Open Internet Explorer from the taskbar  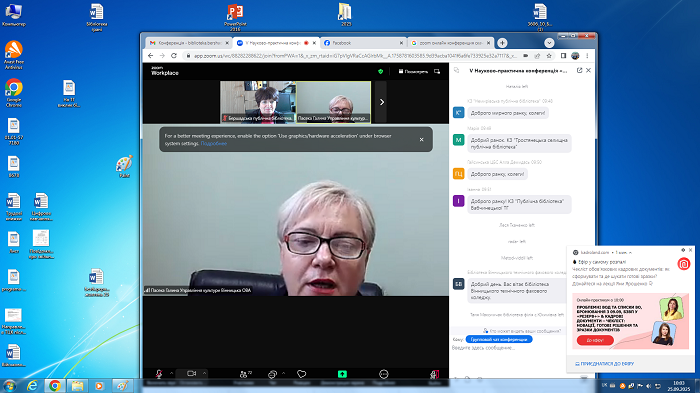pos(32,386)
